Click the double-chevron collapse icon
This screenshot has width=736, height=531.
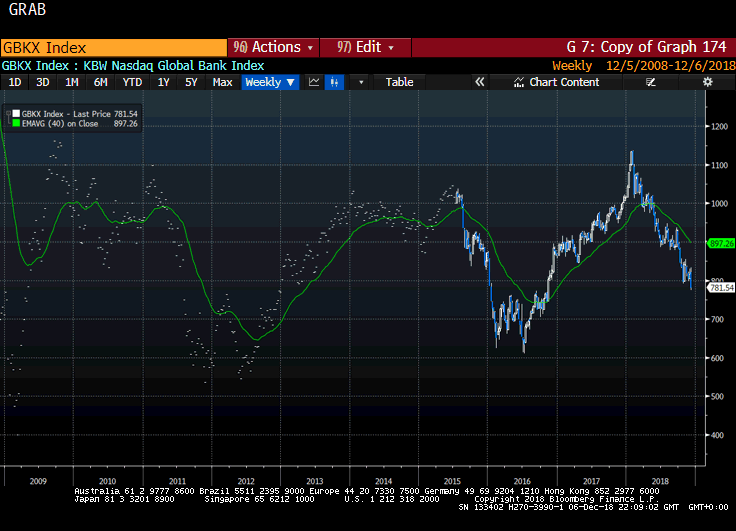(480, 82)
